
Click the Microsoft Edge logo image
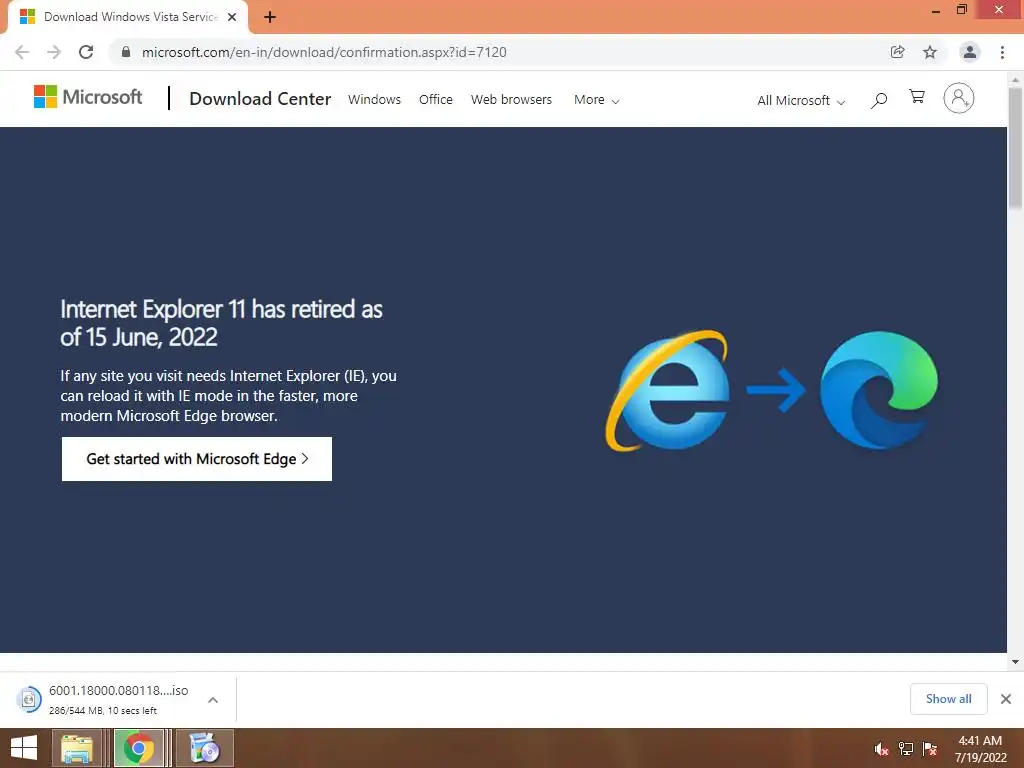click(878, 390)
